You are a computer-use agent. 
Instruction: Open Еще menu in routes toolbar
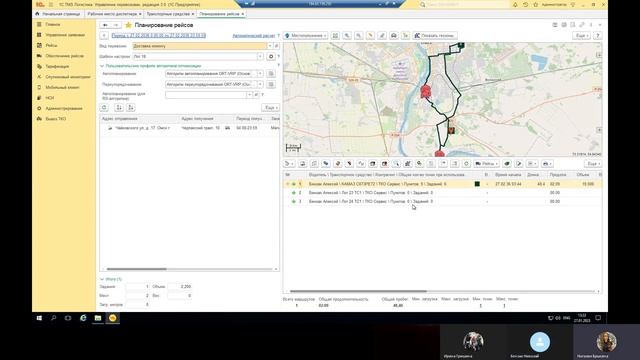pos(593,164)
